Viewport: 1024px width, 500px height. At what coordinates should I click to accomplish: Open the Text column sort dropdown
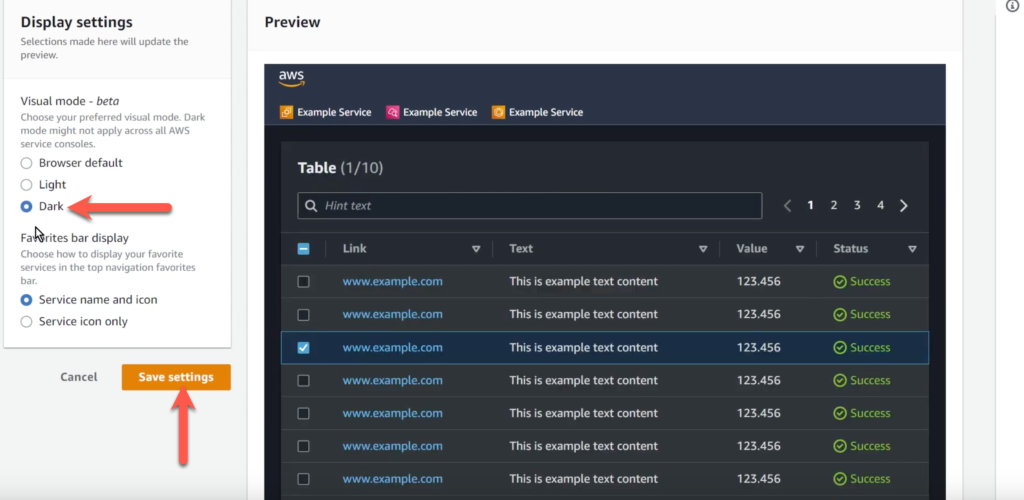pyautogui.click(x=703, y=249)
